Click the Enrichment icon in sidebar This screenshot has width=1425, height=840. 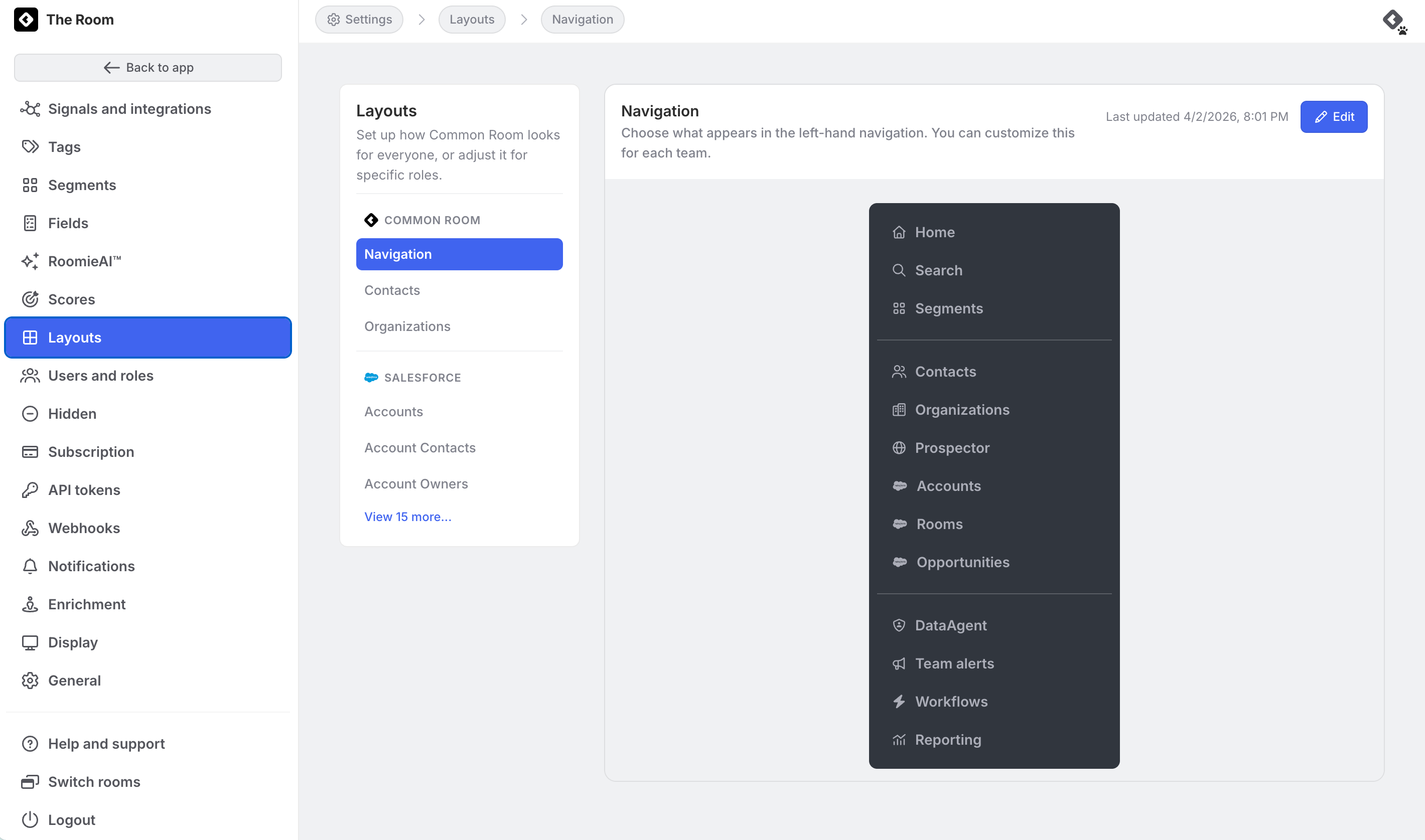pyautogui.click(x=30, y=604)
